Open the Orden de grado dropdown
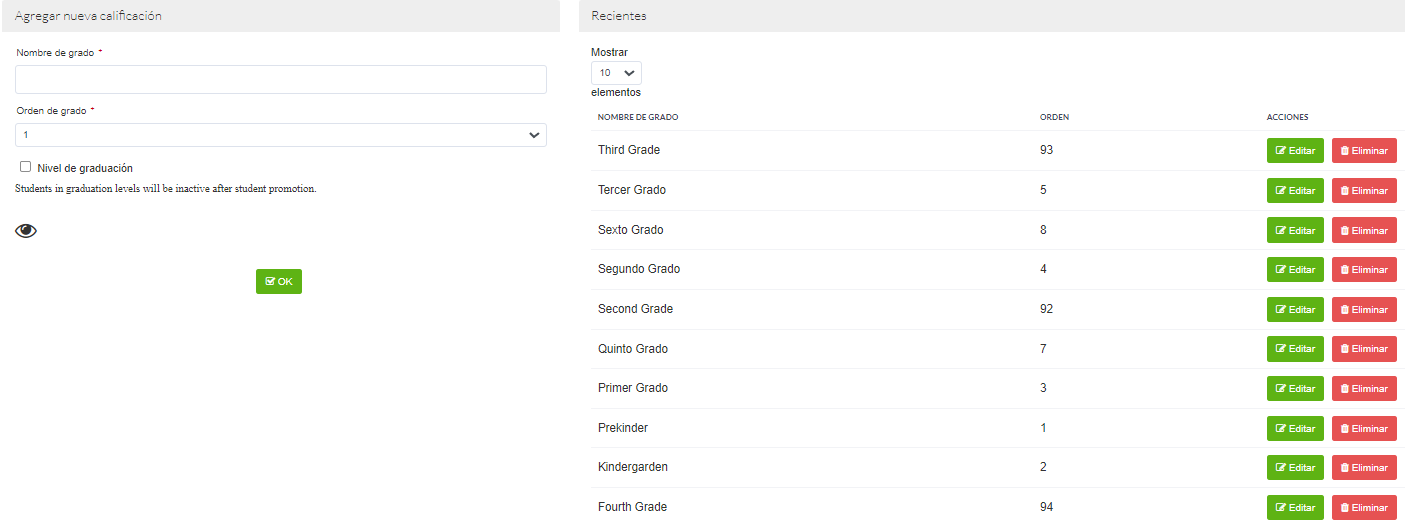 click(280, 135)
